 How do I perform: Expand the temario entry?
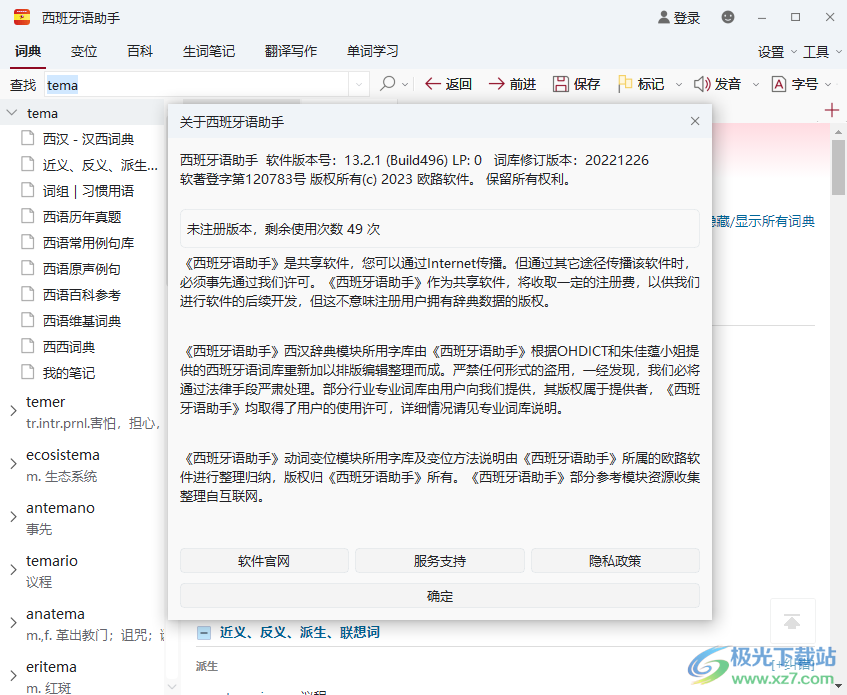13,569
